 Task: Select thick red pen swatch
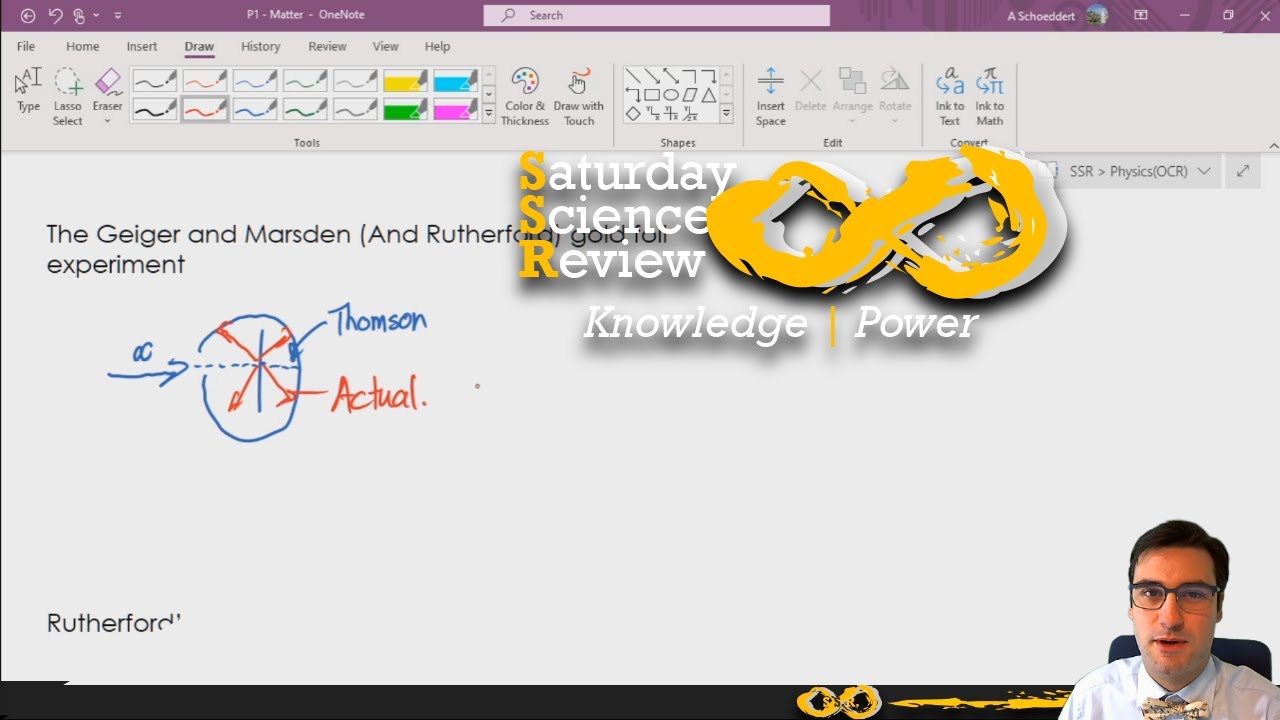tap(204, 109)
